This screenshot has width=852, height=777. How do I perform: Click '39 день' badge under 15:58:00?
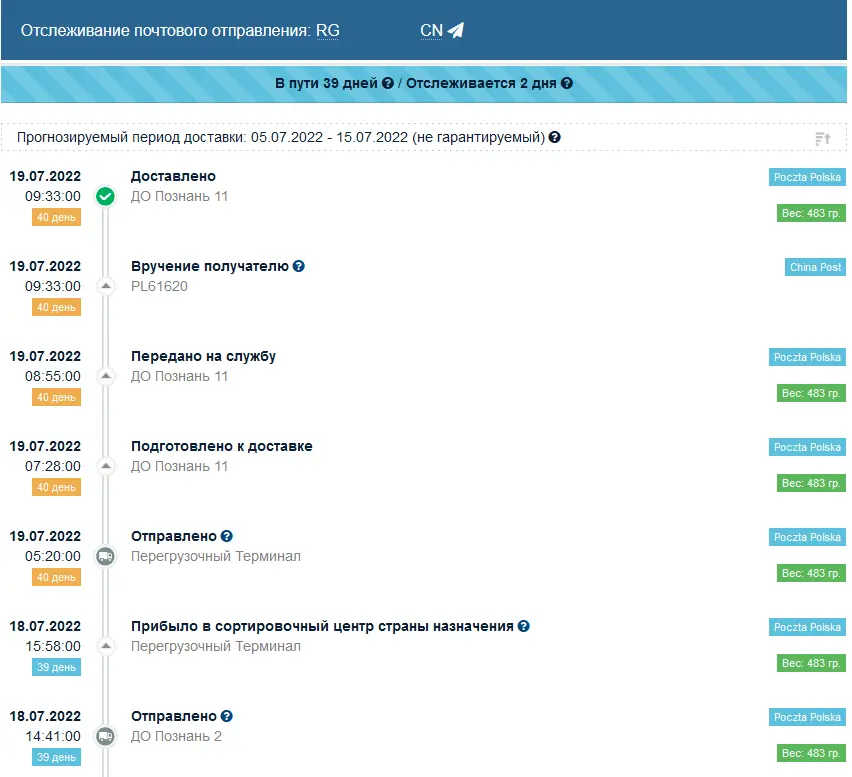click(x=57, y=667)
